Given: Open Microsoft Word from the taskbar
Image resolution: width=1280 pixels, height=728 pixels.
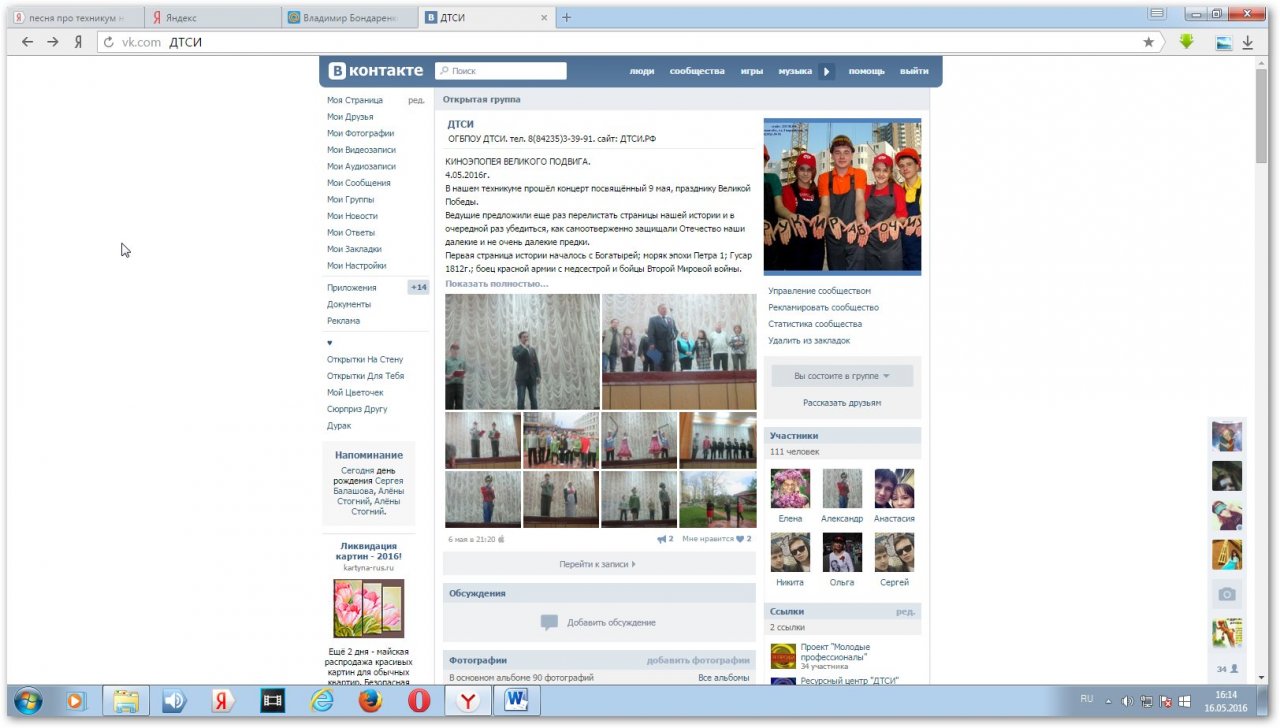Looking at the screenshot, I should (517, 701).
